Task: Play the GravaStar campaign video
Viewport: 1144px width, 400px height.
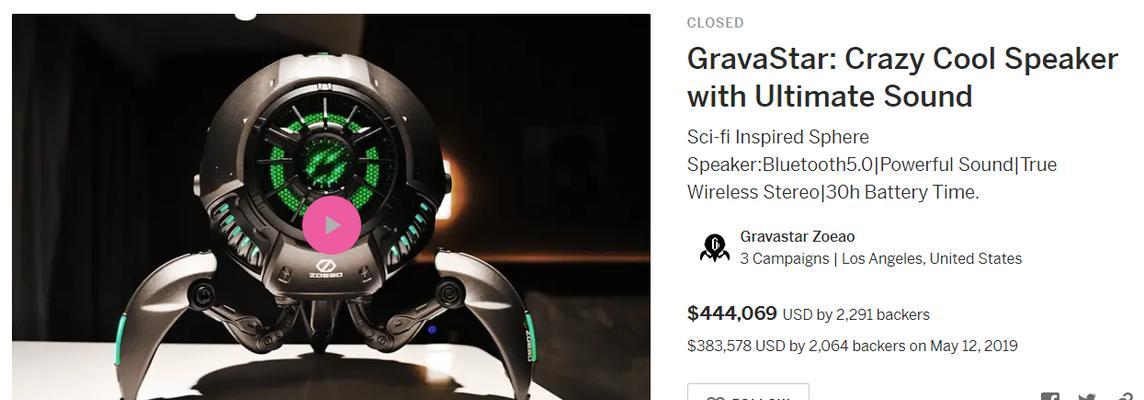Action: (x=331, y=225)
